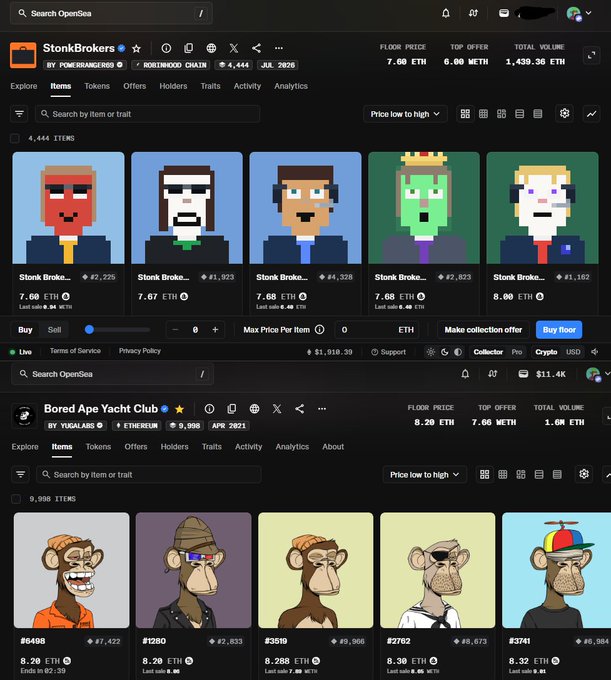
Task: Open Bored Ape Yacht Club more options ellipsis
Action: click(x=322, y=409)
